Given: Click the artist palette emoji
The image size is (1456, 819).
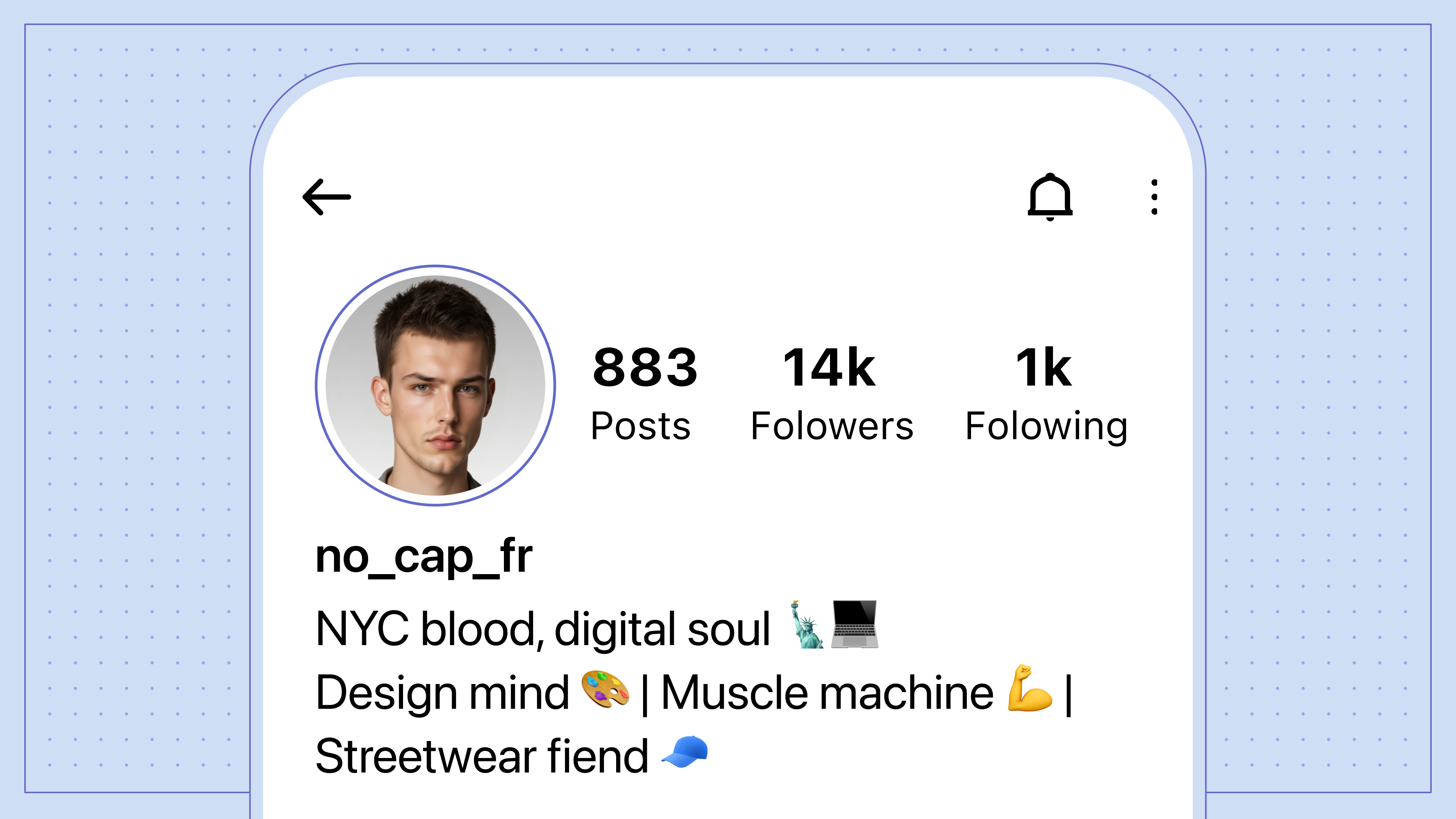Looking at the screenshot, I should pos(606,690).
